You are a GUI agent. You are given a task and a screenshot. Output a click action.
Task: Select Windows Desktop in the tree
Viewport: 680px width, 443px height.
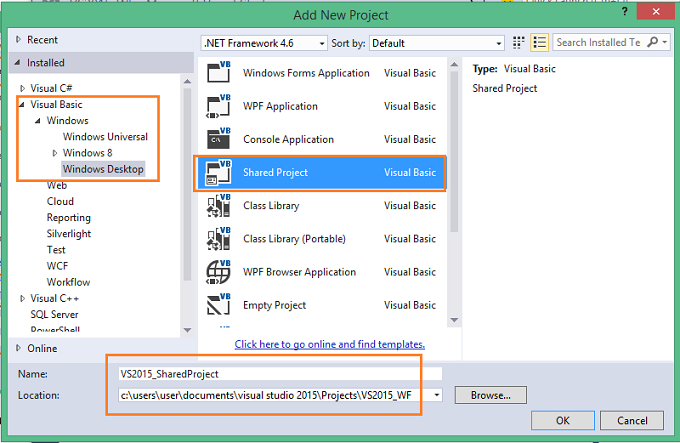pos(103,169)
